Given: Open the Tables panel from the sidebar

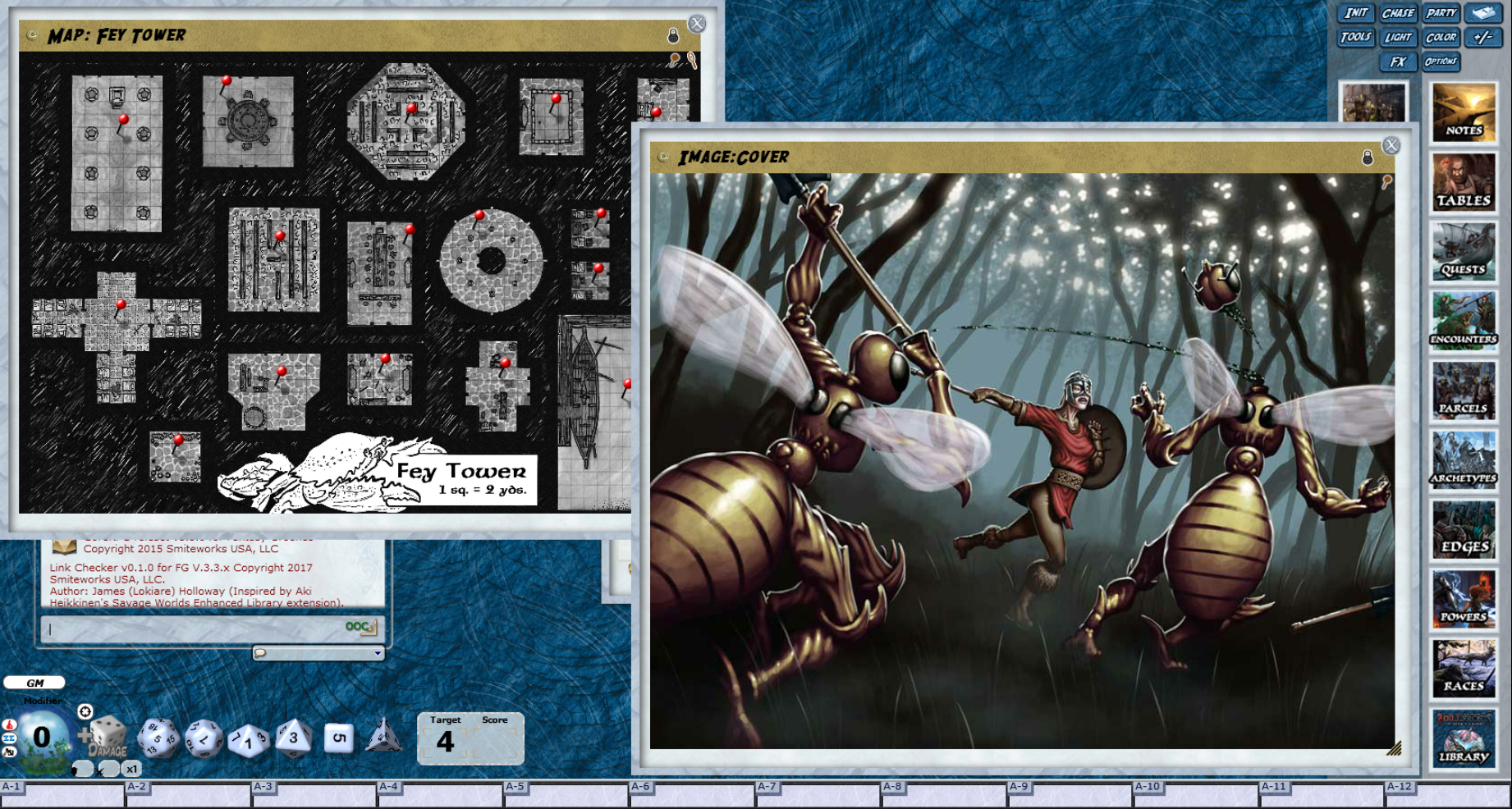Looking at the screenshot, I should (x=1465, y=182).
